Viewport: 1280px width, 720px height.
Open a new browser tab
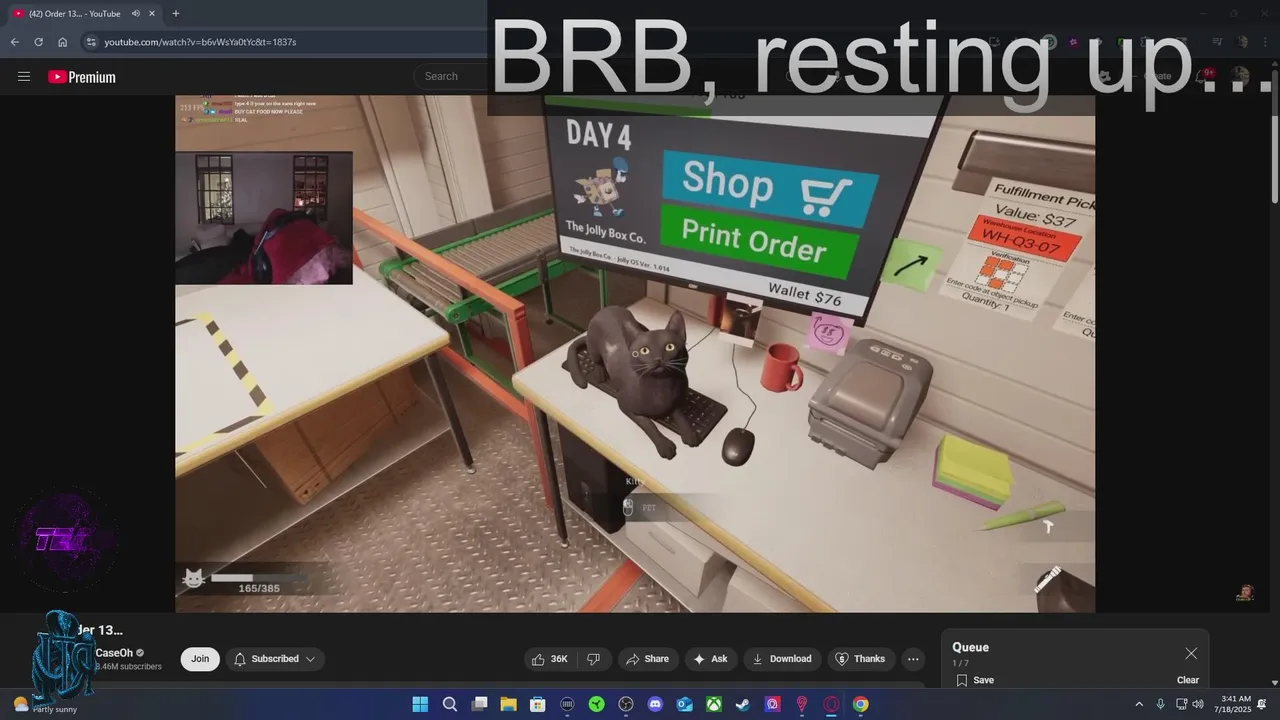176,13
